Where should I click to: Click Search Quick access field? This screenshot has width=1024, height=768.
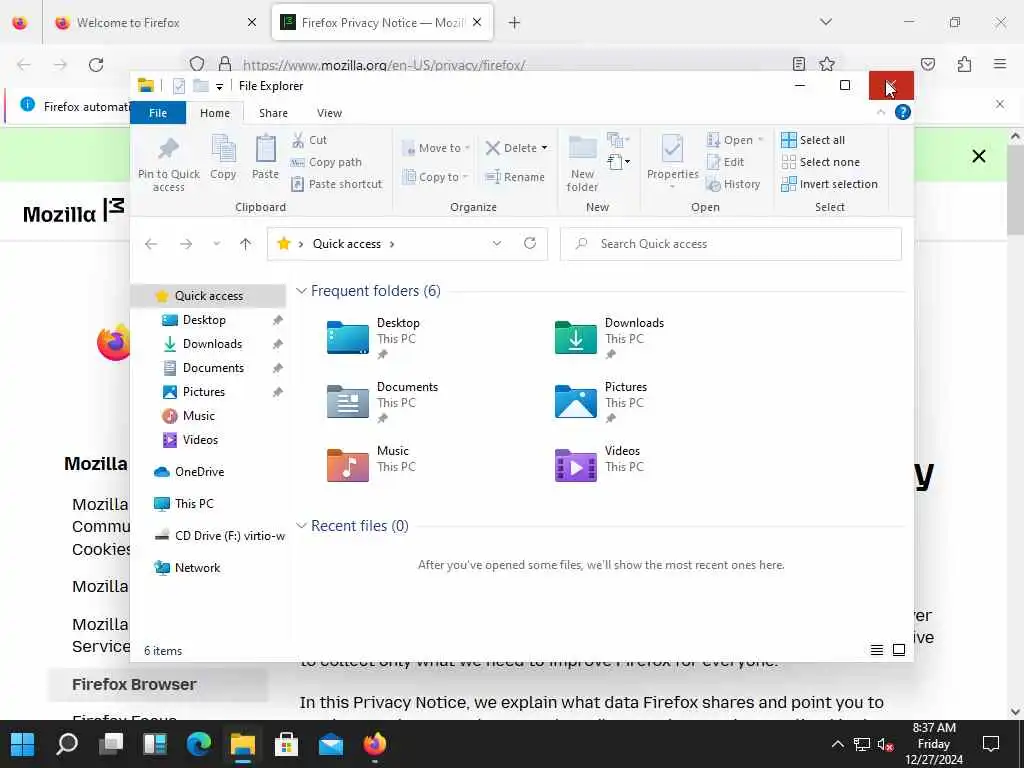coord(731,244)
